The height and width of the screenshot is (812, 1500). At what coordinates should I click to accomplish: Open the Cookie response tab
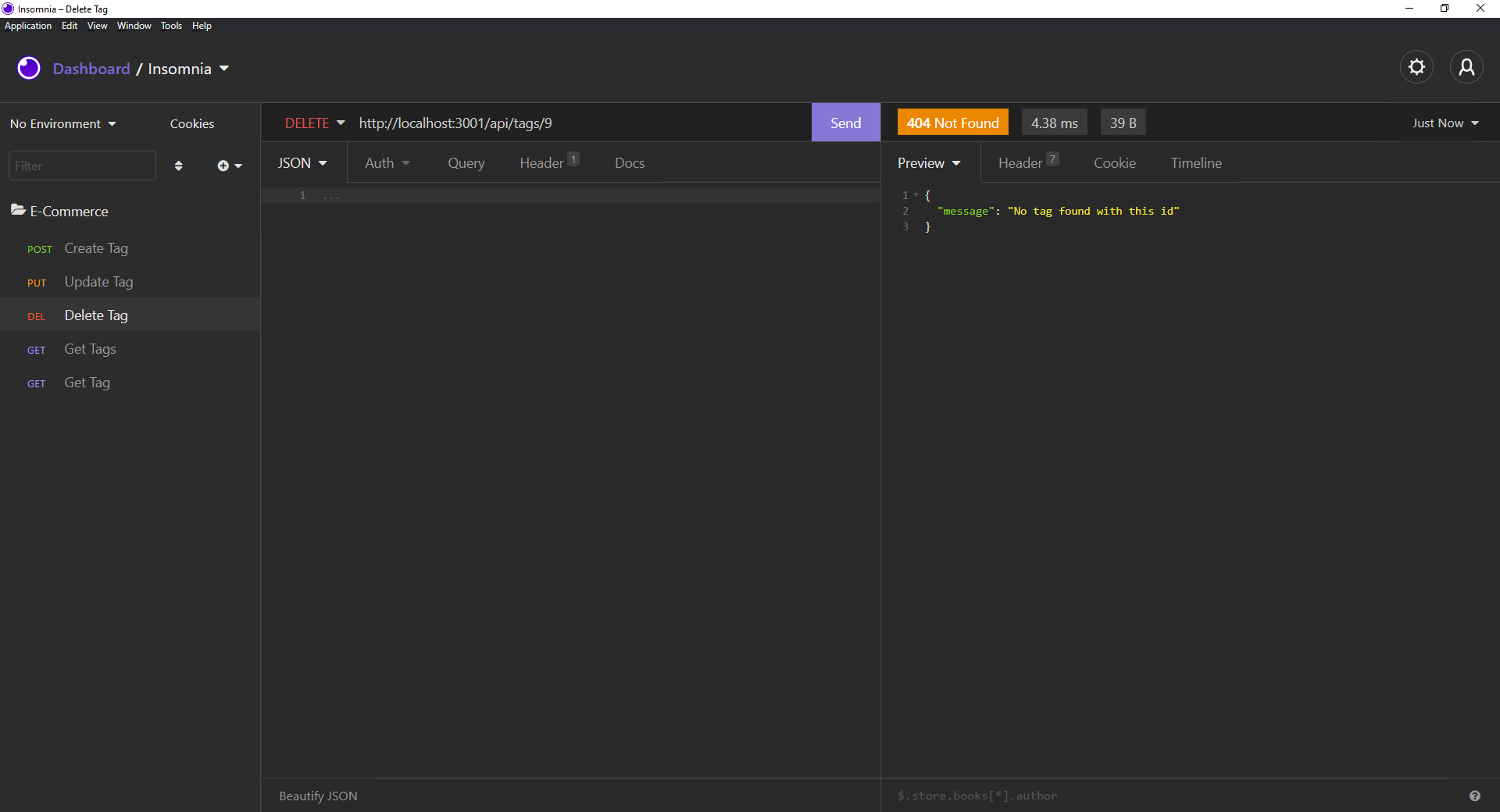pos(1115,162)
